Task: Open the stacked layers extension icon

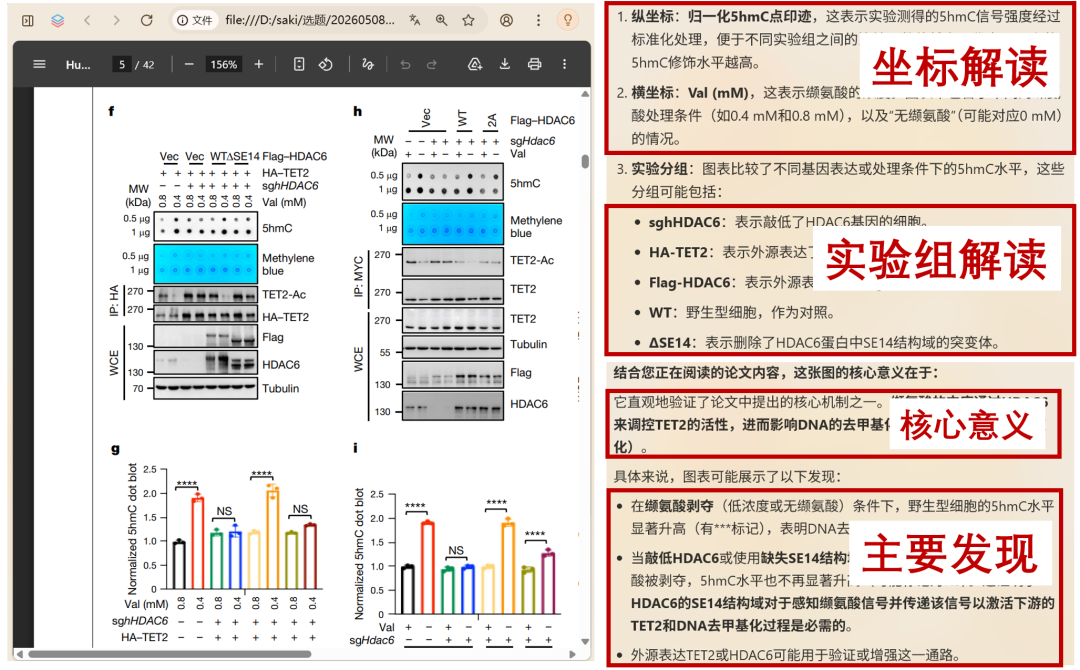Action: click(58, 21)
